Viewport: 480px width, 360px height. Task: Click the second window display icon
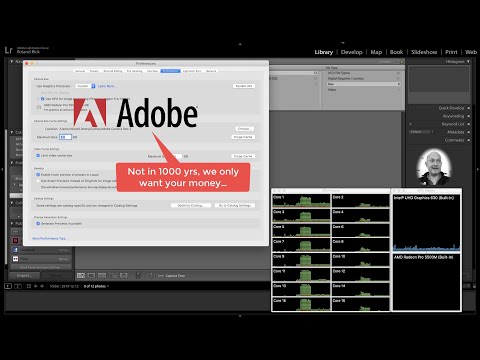point(18,286)
